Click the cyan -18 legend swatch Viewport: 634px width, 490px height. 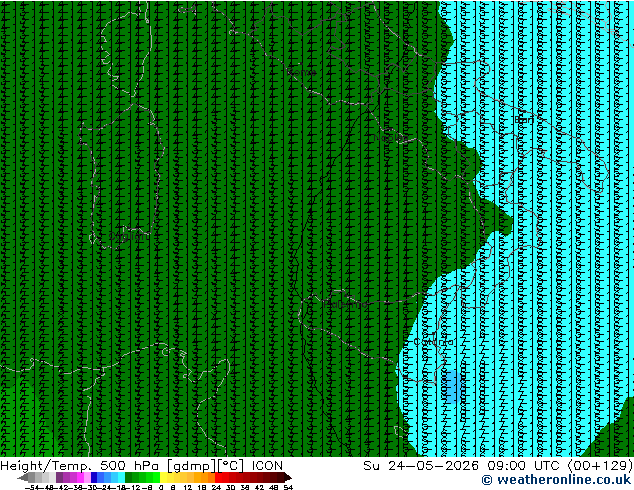(122, 477)
